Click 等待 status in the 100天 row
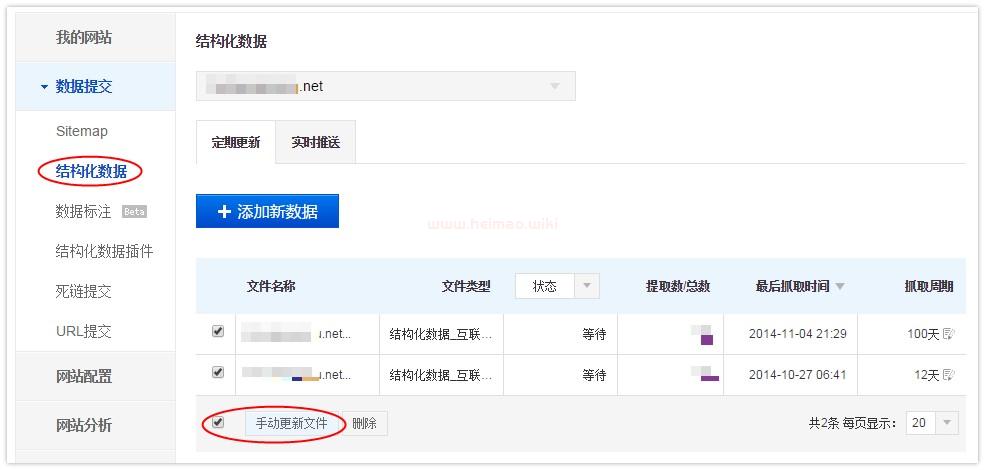This screenshot has height=470, width=985. (x=594, y=334)
